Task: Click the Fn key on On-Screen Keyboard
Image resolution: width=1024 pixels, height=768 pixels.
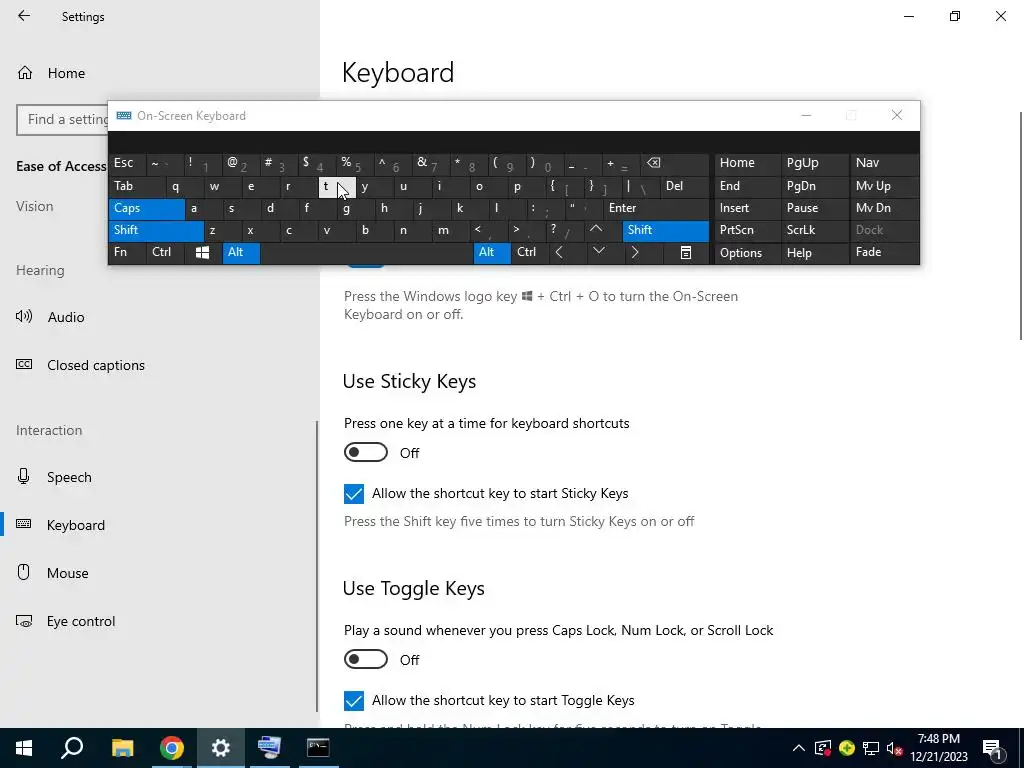Action: (127, 253)
